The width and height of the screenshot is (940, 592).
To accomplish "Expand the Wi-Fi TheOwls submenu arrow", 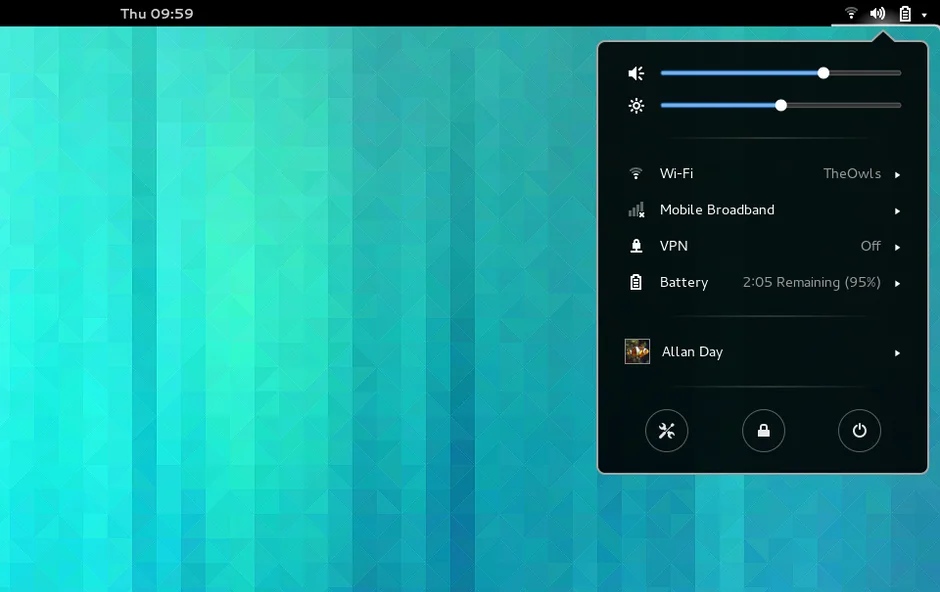I will pyautogui.click(x=897, y=175).
